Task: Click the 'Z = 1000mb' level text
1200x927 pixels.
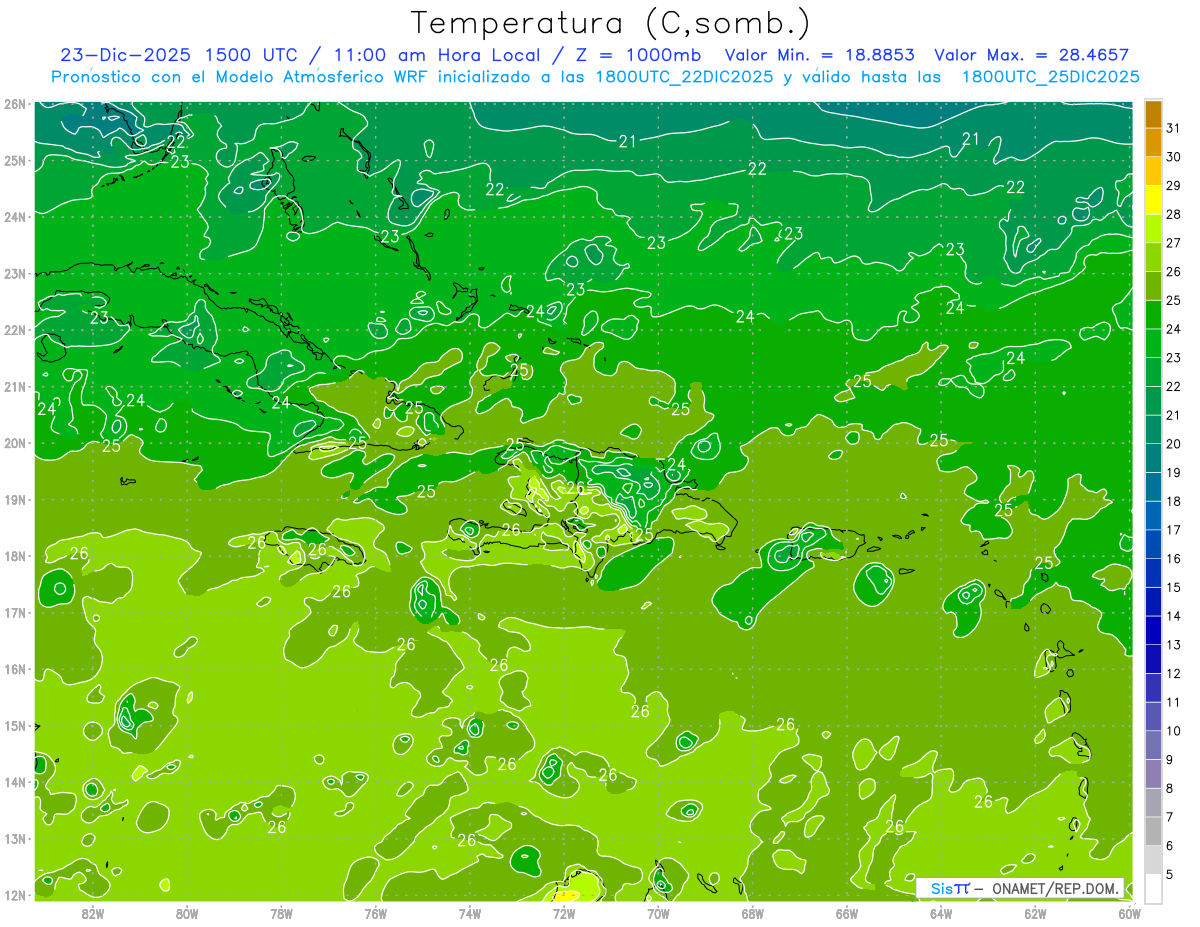Action: 638,55
